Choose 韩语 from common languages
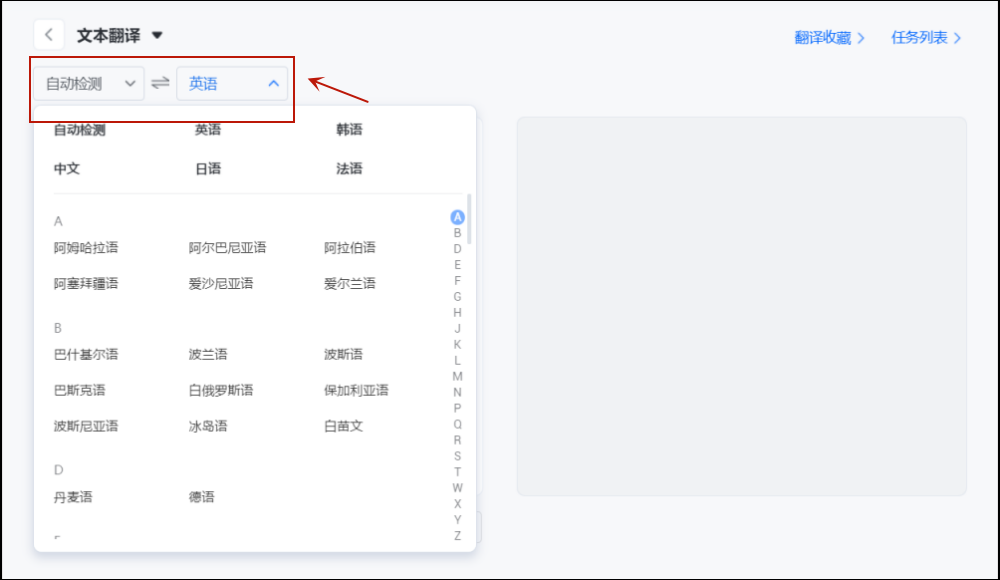This screenshot has width=1000, height=580. click(x=349, y=130)
